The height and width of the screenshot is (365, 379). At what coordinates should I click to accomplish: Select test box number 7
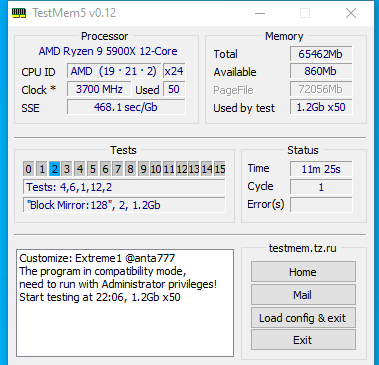118,169
